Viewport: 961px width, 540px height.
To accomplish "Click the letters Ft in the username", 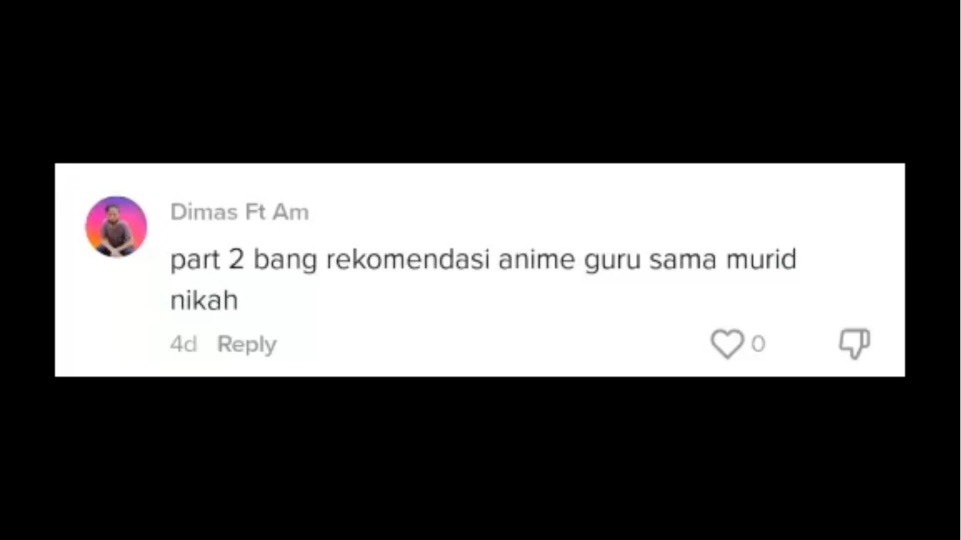I will point(255,212).
